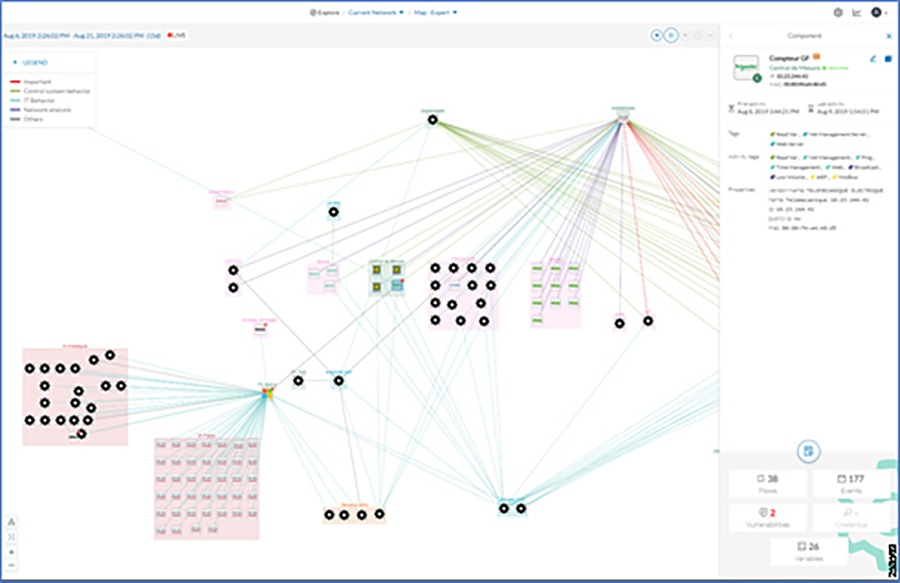Click the red Important legend swatch

click(x=15, y=82)
